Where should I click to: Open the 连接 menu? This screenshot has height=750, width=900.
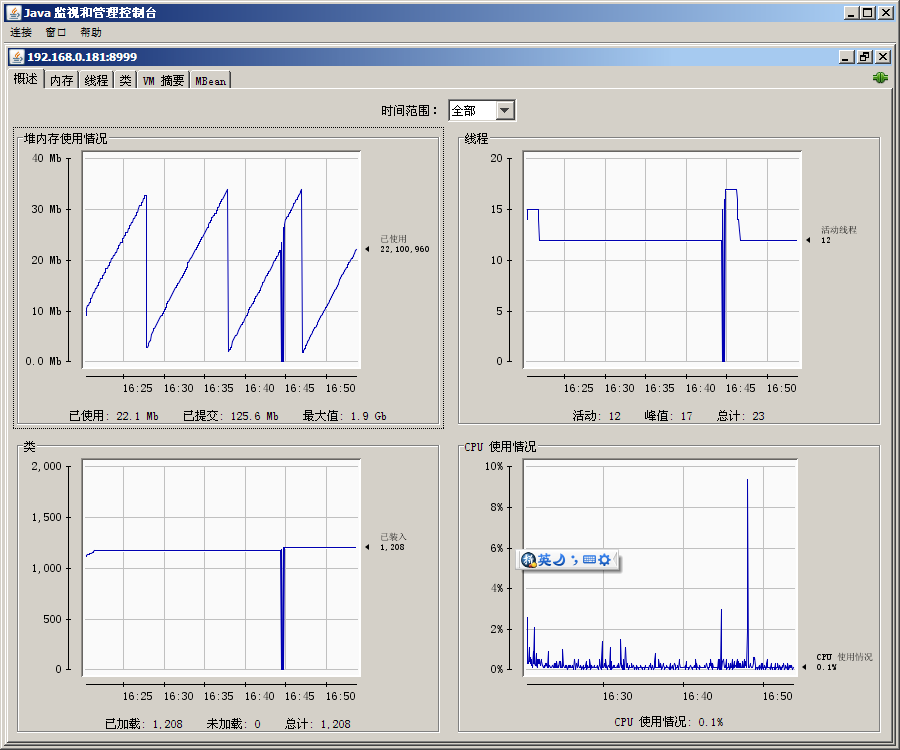point(21,33)
